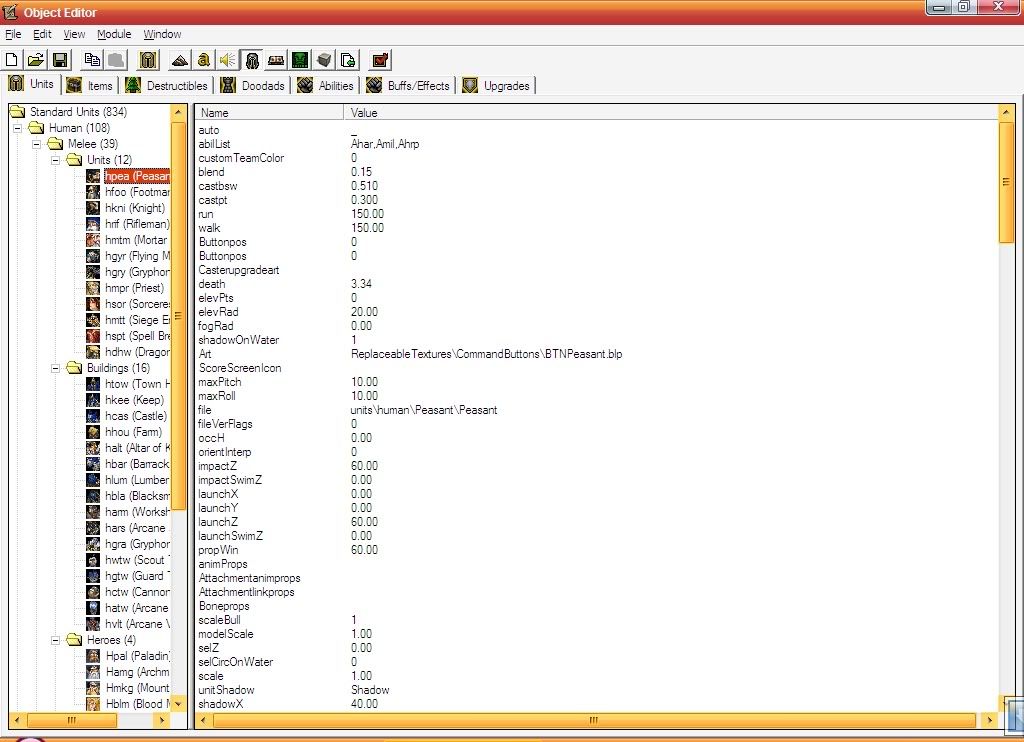
Task: Click the file value units\human\Peasant\Peasant
Action: pos(424,410)
